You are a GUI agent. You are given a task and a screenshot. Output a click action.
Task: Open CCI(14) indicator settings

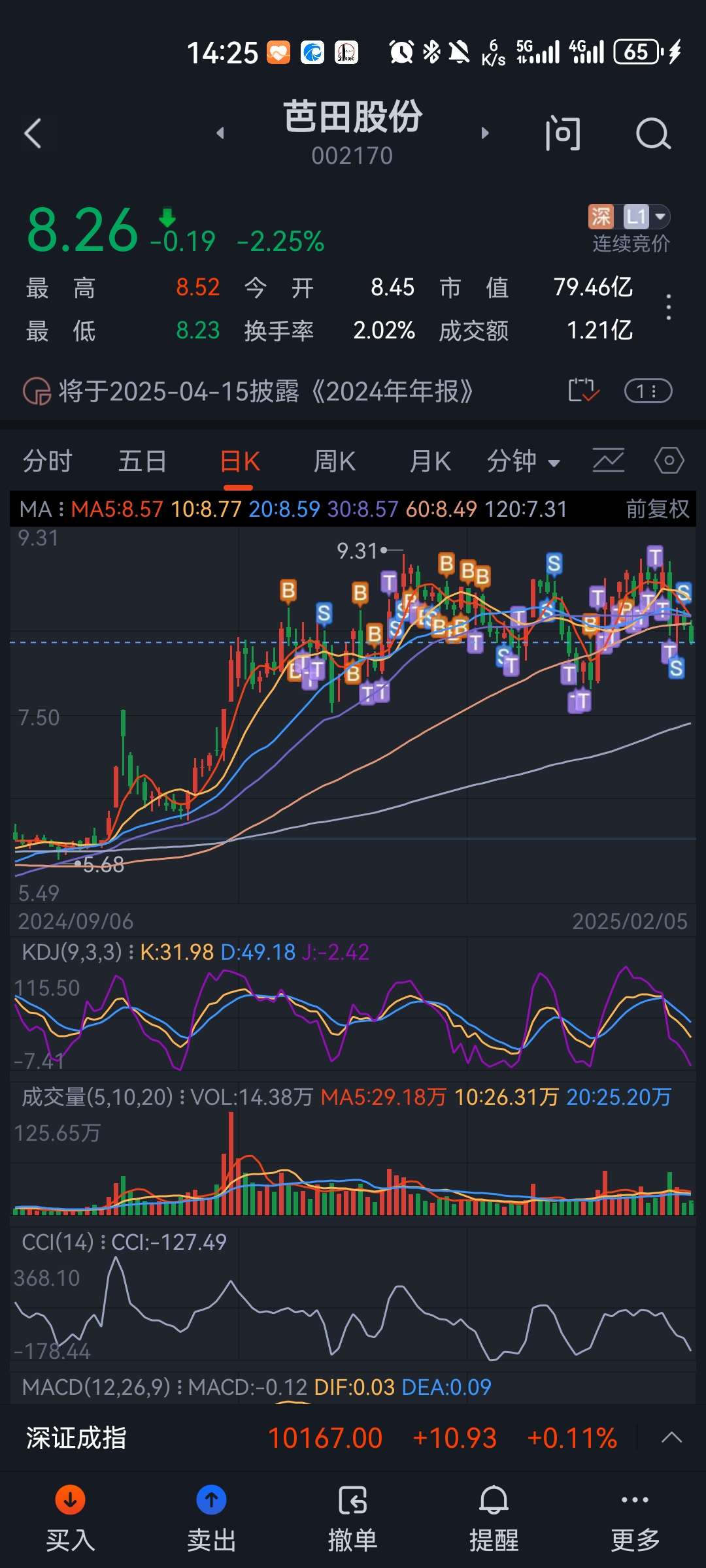(x=63, y=1242)
